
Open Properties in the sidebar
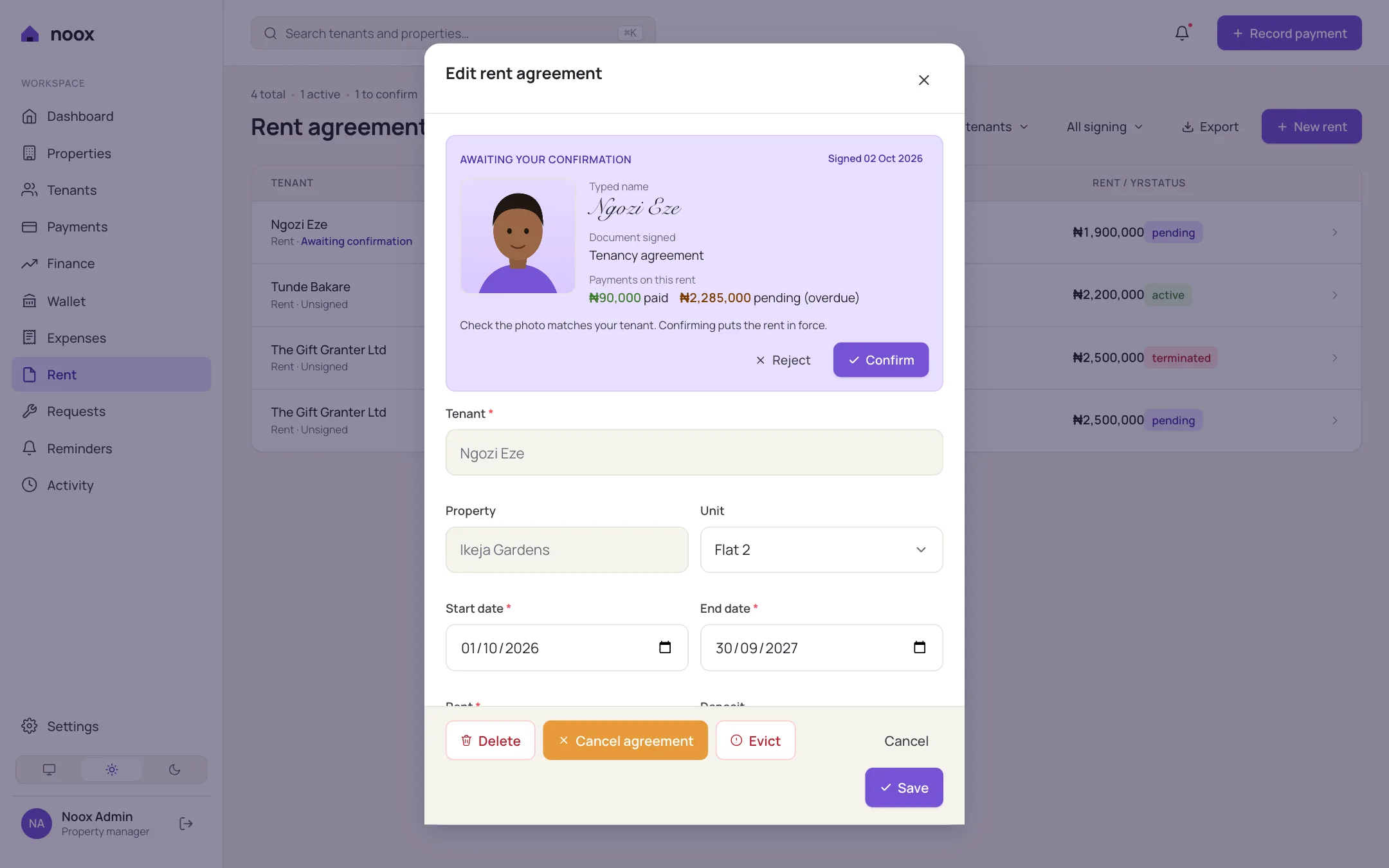coord(111,153)
